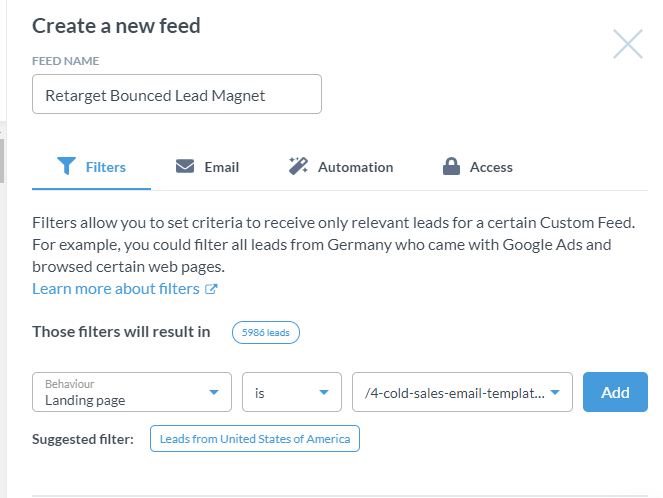Image resolution: width=663 pixels, height=498 pixels.
Task: Apply suggested filter Leads from United States
Action: click(255, 439)
